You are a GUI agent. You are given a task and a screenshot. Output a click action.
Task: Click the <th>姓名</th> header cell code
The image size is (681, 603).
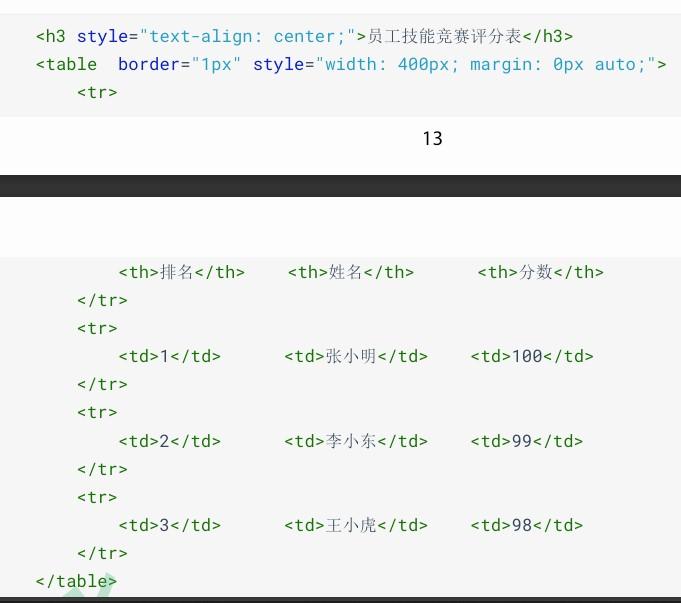click(x=351, y=272)
